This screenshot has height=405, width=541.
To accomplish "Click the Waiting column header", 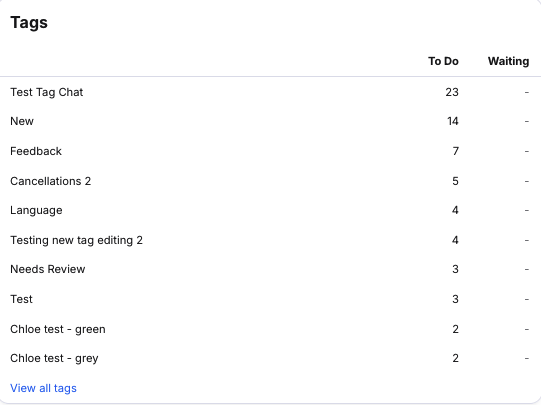I will (509, 61).
